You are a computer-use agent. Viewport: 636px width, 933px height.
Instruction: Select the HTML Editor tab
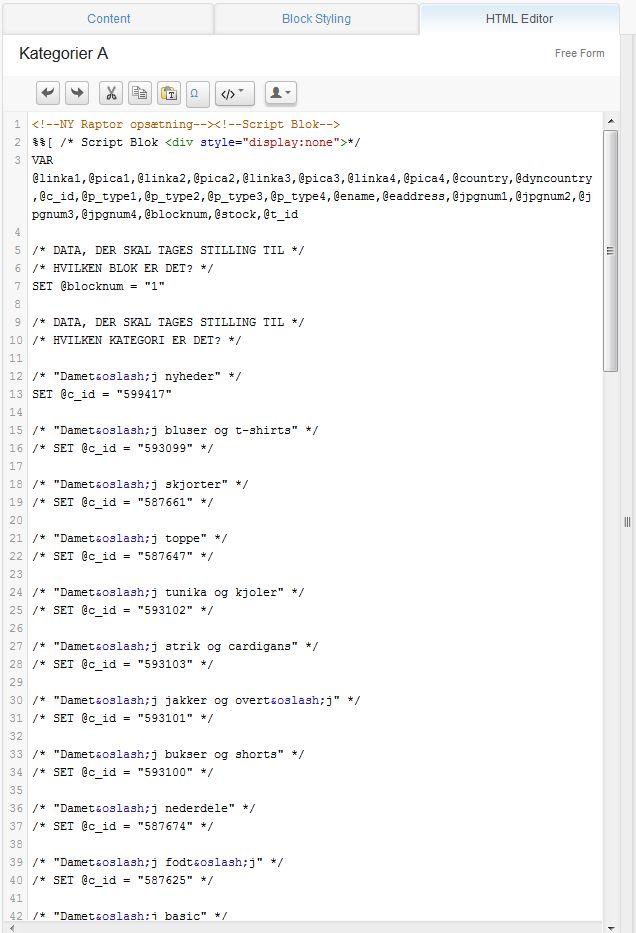pos(519,18)
